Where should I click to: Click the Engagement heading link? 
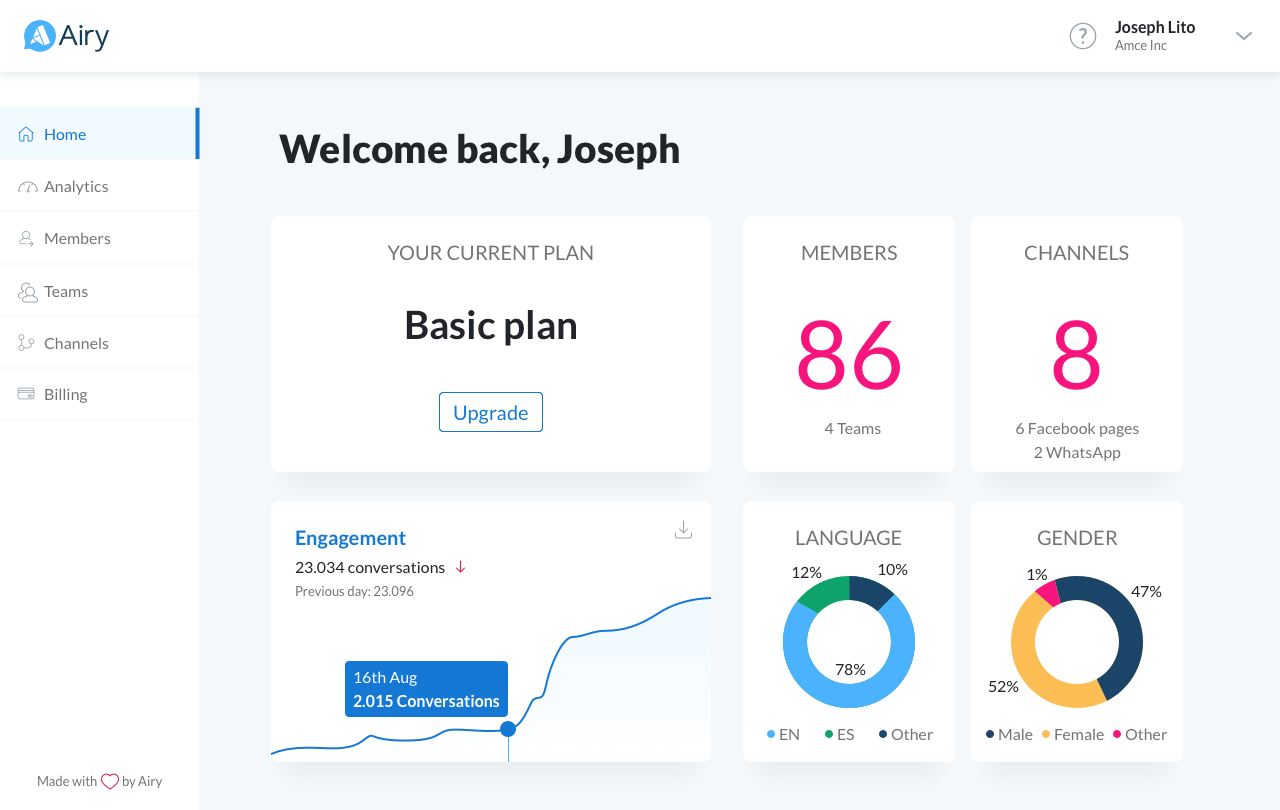pos(350,538)
